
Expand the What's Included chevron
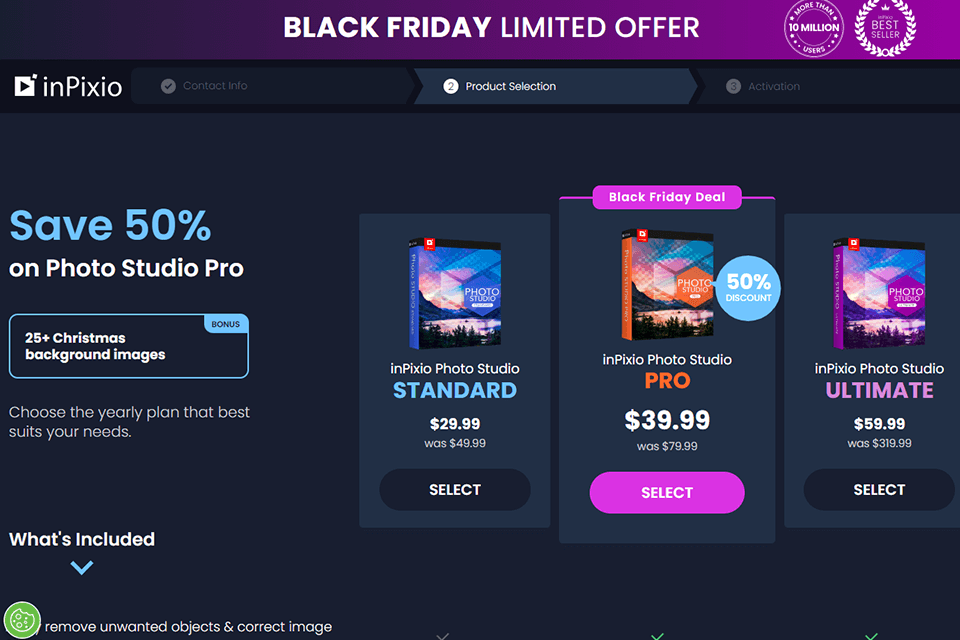point(82,567)
